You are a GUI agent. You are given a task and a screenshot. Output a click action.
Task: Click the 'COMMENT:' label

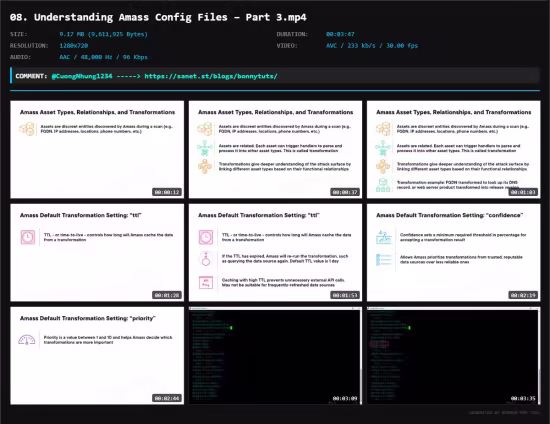(x=31, y=76)
